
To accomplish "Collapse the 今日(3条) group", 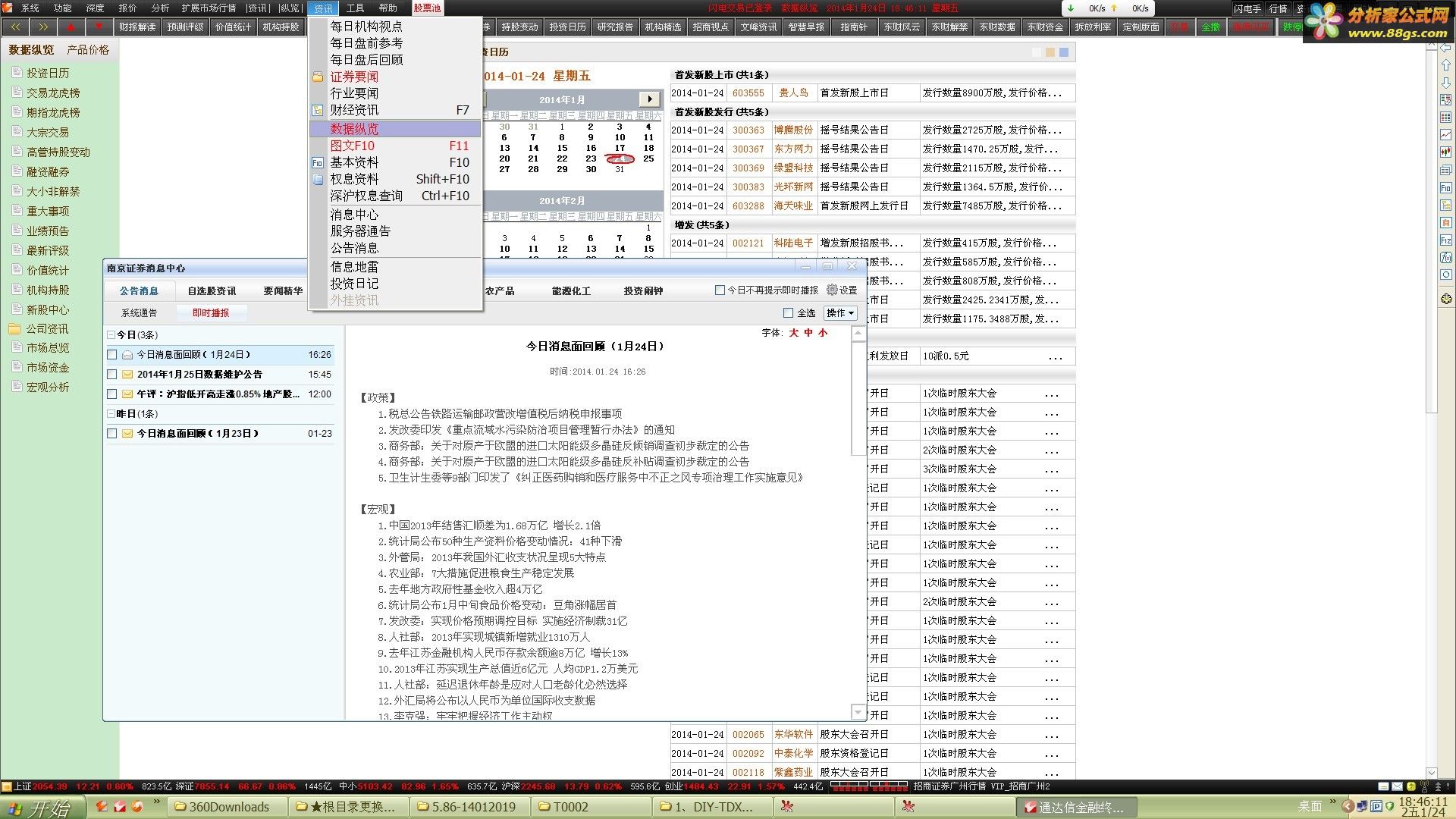I will click(111, 335).
